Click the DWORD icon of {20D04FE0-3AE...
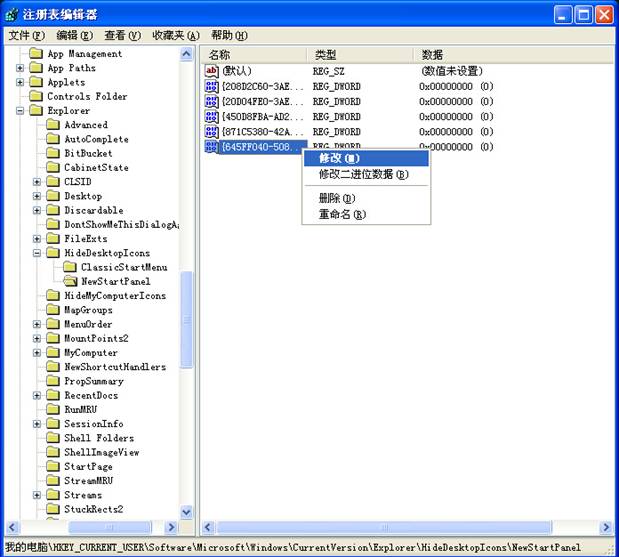The image size is (619, 557). (x=212, y=101)
